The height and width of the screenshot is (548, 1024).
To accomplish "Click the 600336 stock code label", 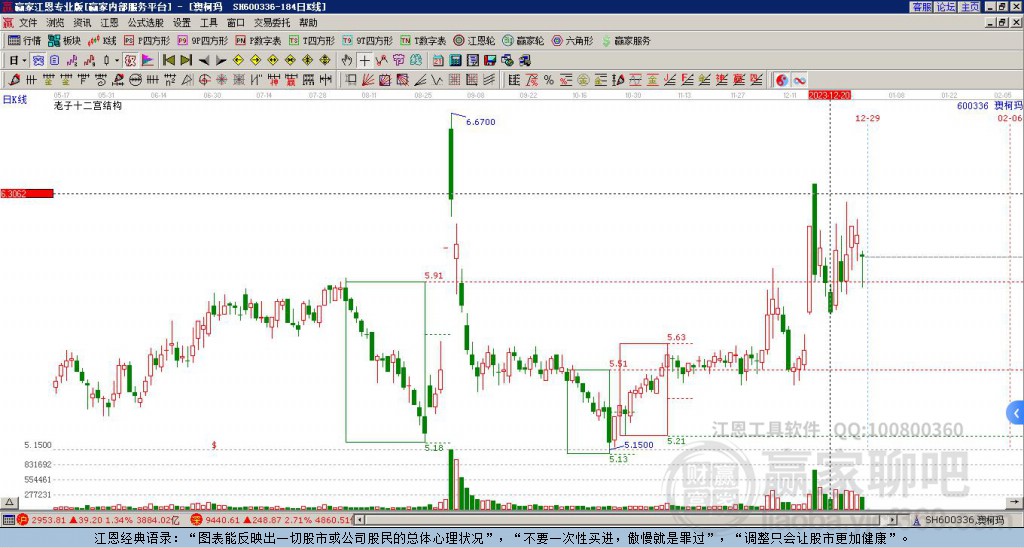I will pos(972,105).
